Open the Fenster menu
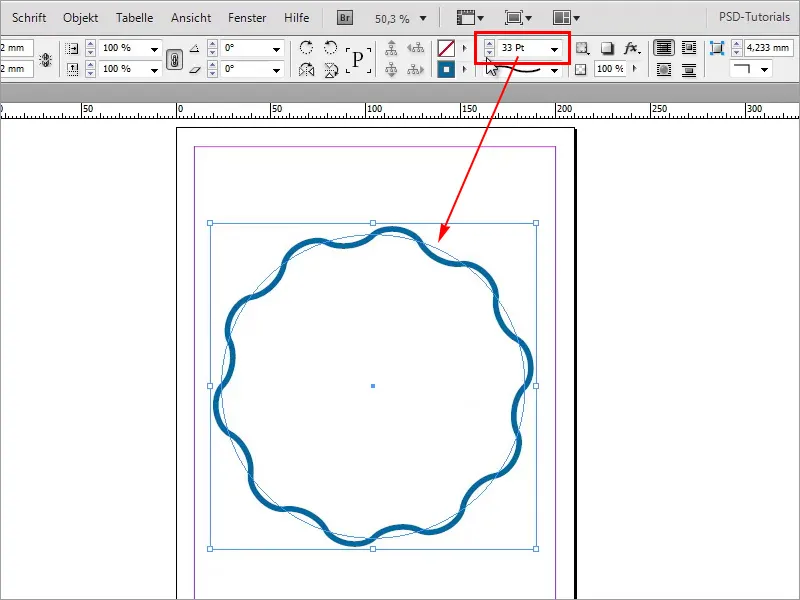800x600 pixels. pyautogui.click(x=246, y=16)
